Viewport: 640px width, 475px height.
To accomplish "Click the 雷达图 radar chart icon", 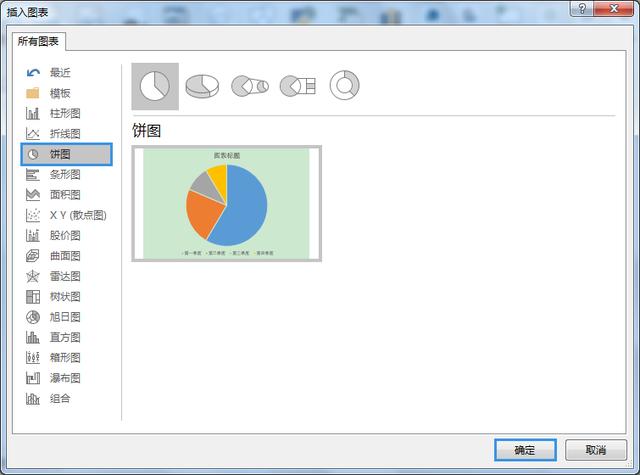I will coord(33,276).
